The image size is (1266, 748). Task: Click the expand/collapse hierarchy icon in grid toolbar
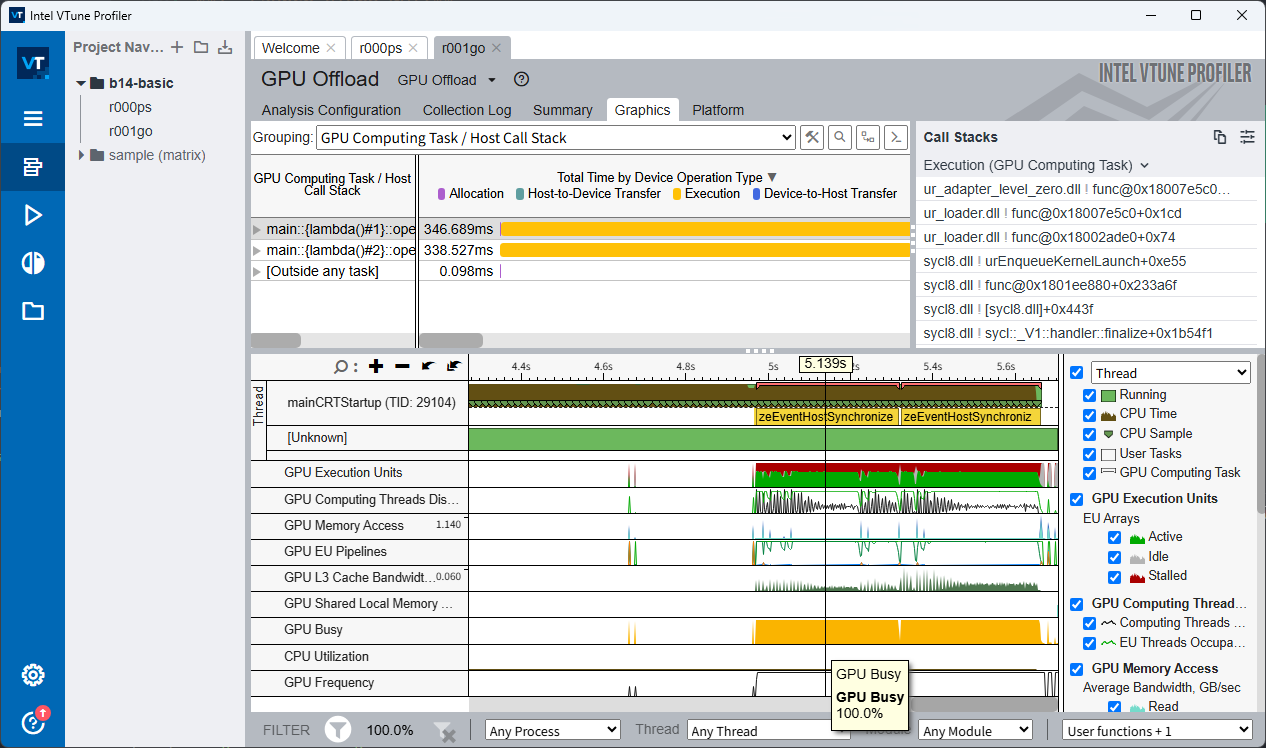[868, 138]
